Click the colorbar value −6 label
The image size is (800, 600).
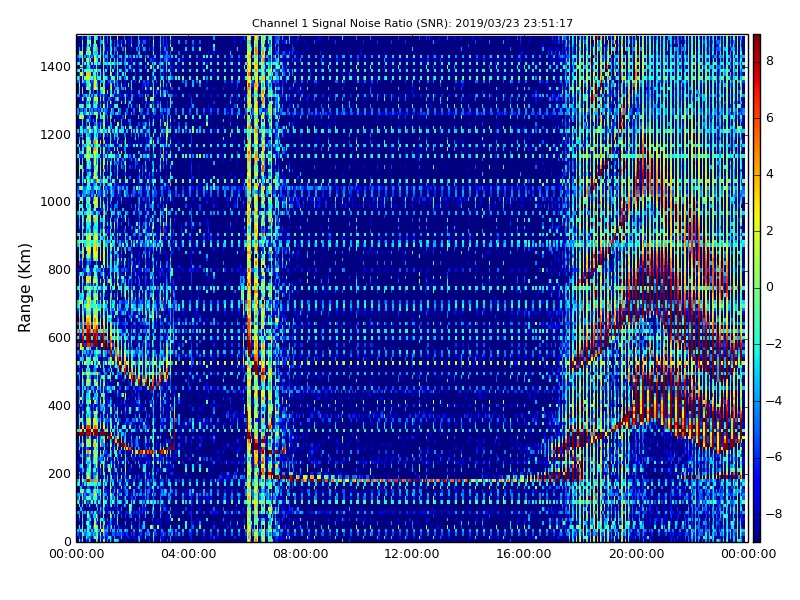coord(774,457)
